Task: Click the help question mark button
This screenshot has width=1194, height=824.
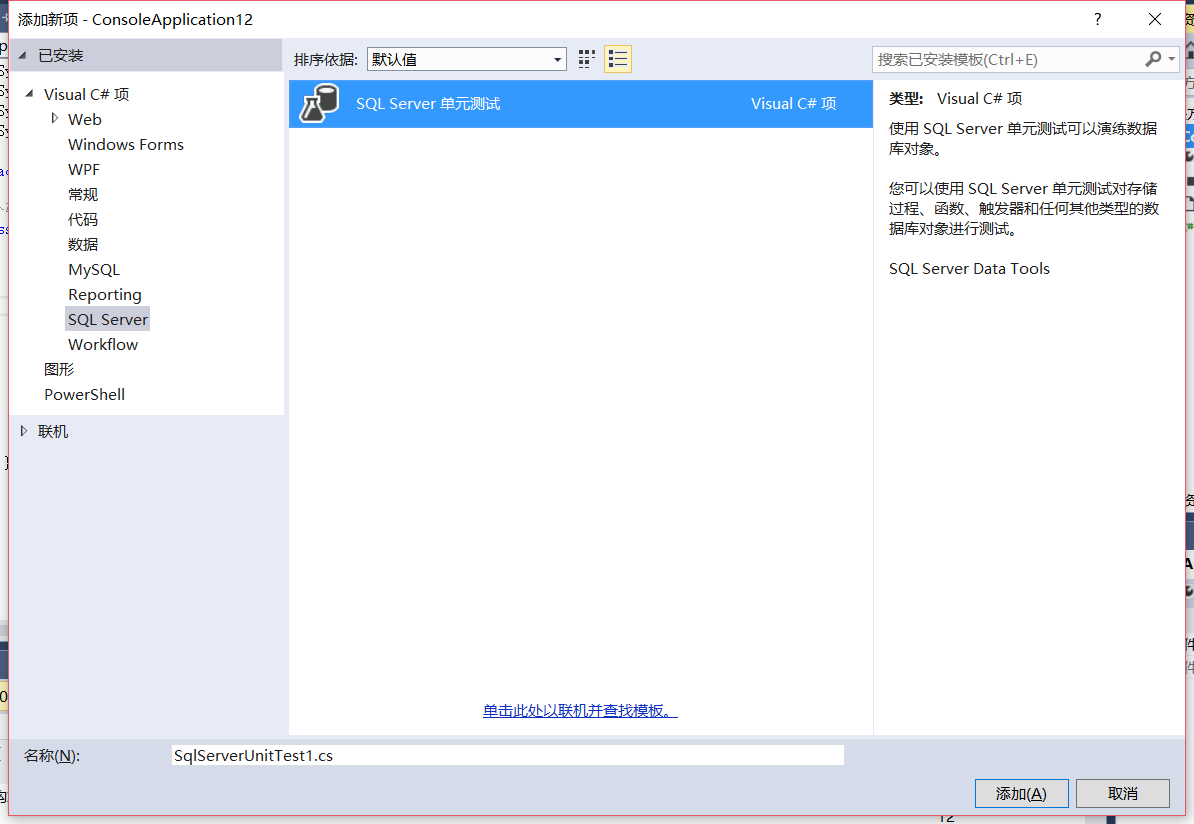Action: click(x=1097, y=20)
